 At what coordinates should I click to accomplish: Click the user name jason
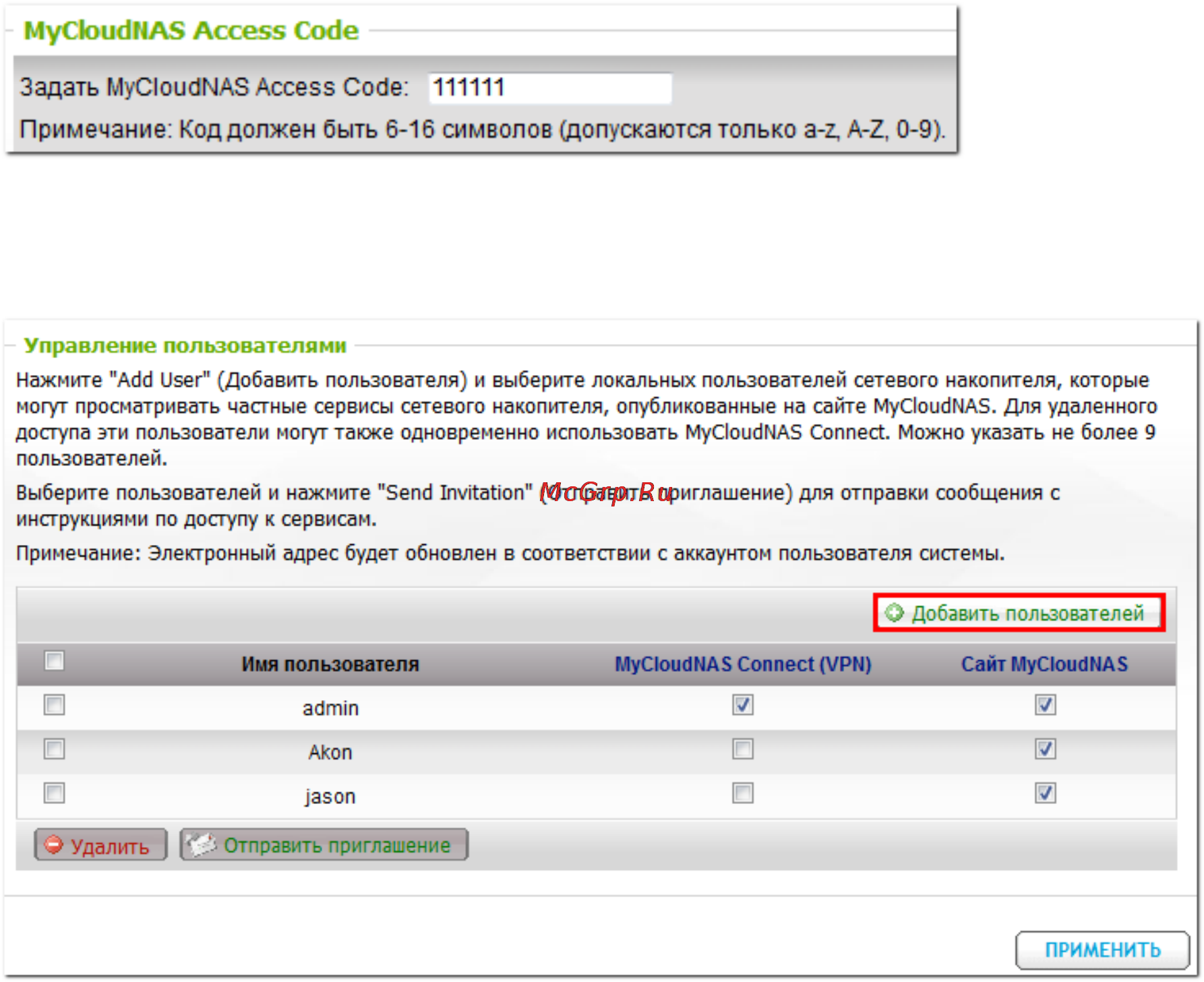(x=330, y=797)
